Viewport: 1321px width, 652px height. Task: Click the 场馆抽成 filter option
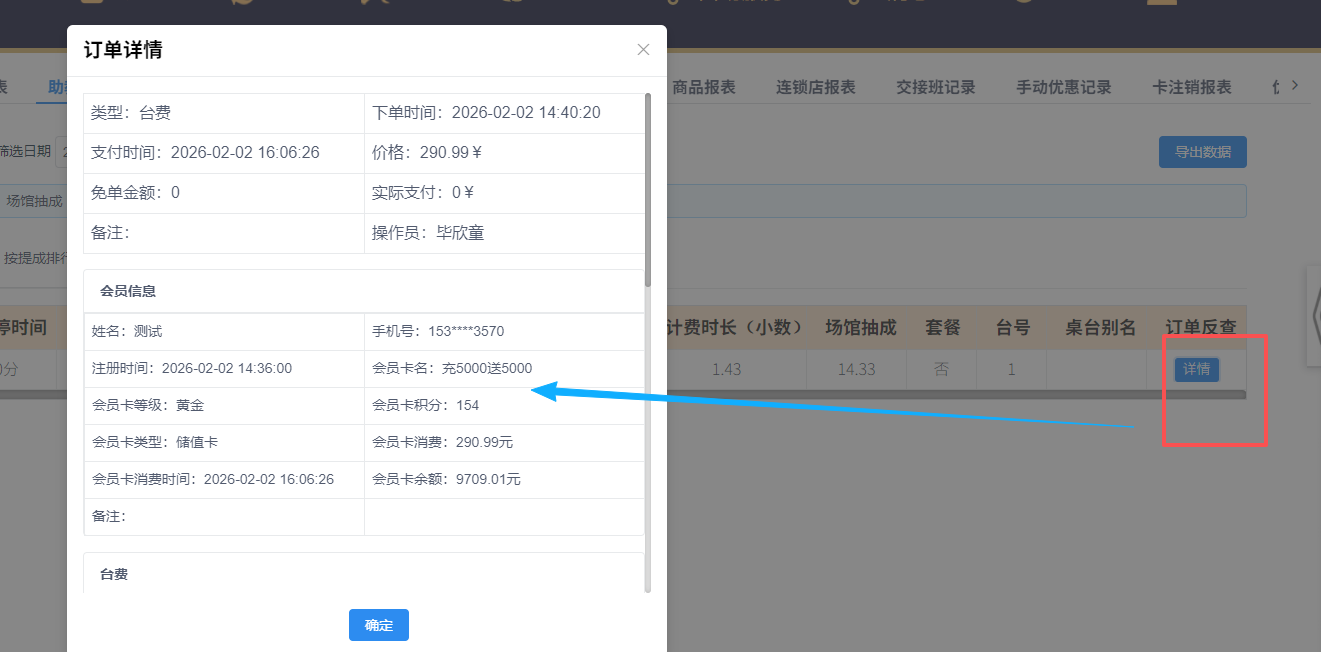35,200
